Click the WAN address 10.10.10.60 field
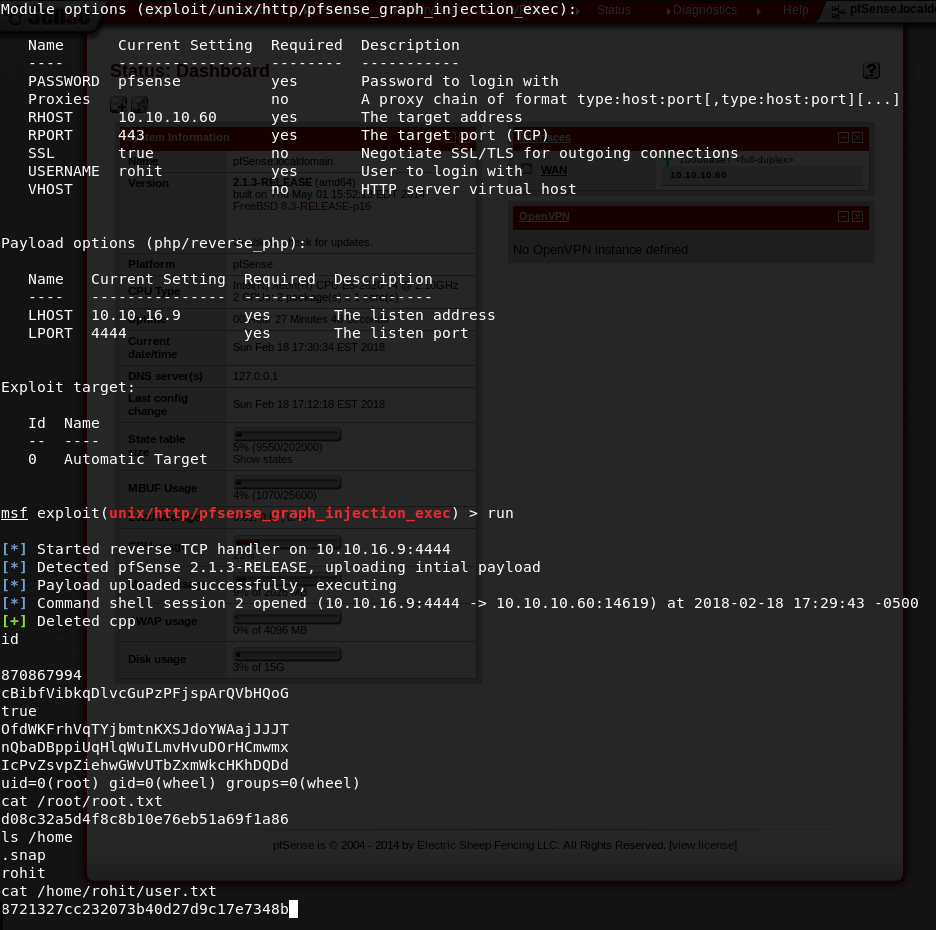 [x=762, y=175]
